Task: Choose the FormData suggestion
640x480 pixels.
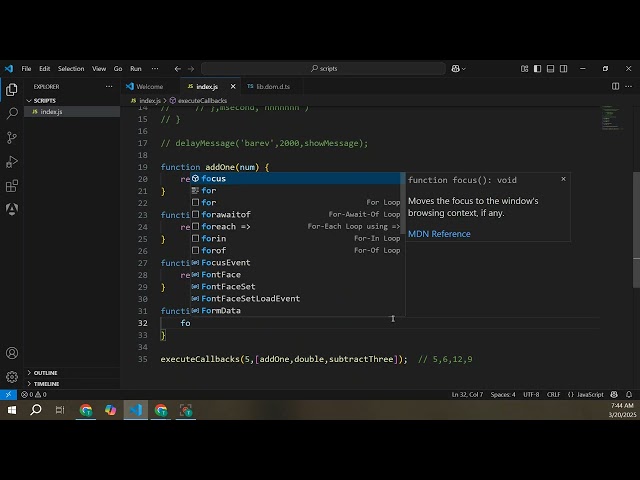Action: [296, 311]
